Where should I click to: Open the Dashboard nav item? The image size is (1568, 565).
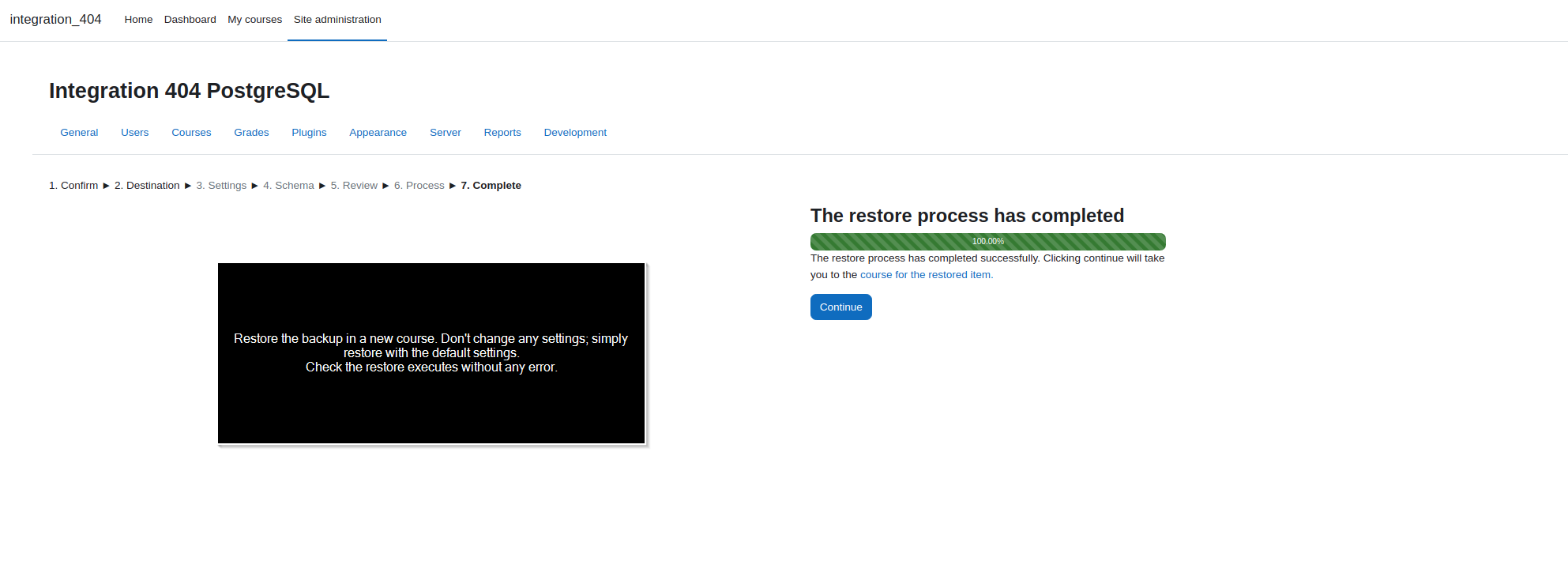(190, 20)
